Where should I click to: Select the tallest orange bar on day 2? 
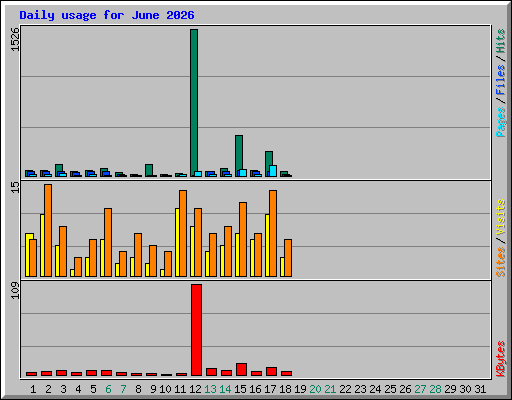(48, 230)
